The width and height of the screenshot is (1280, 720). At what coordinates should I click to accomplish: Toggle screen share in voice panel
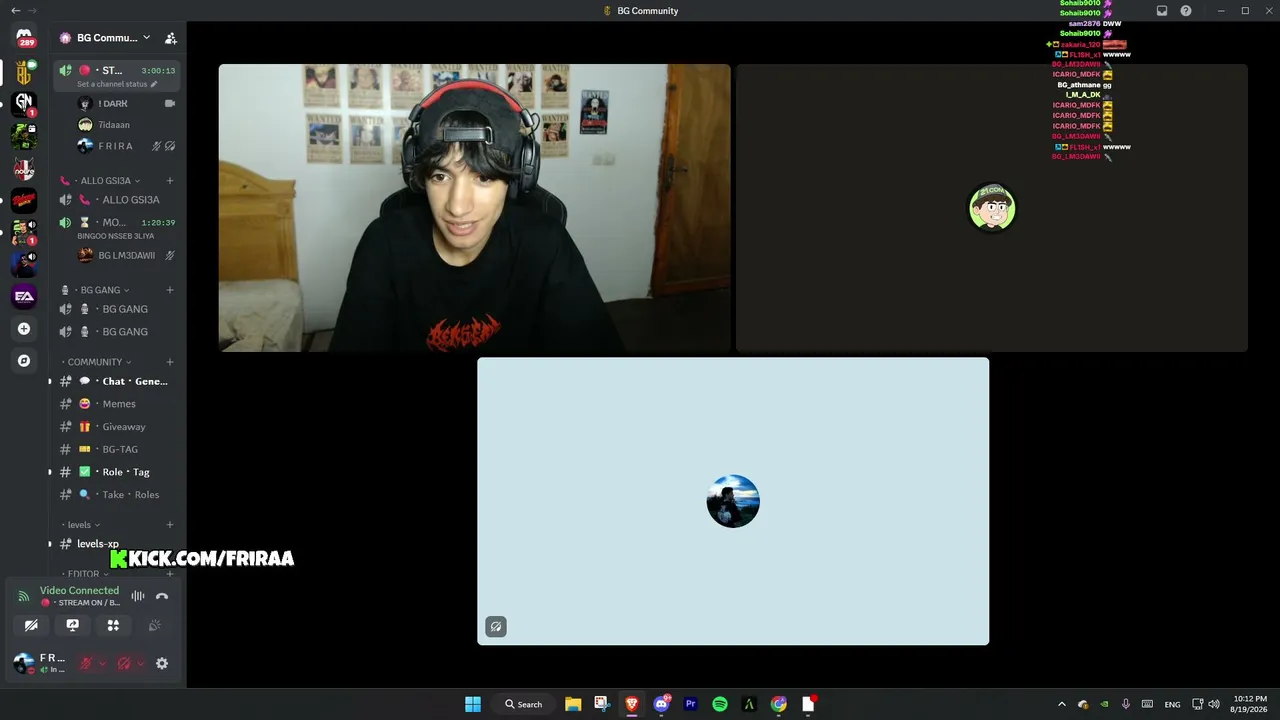click(x=72, y=625)
